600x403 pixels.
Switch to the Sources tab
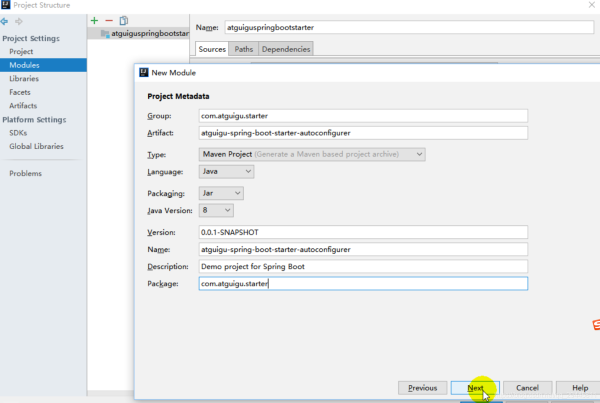[x=212, y=49]
